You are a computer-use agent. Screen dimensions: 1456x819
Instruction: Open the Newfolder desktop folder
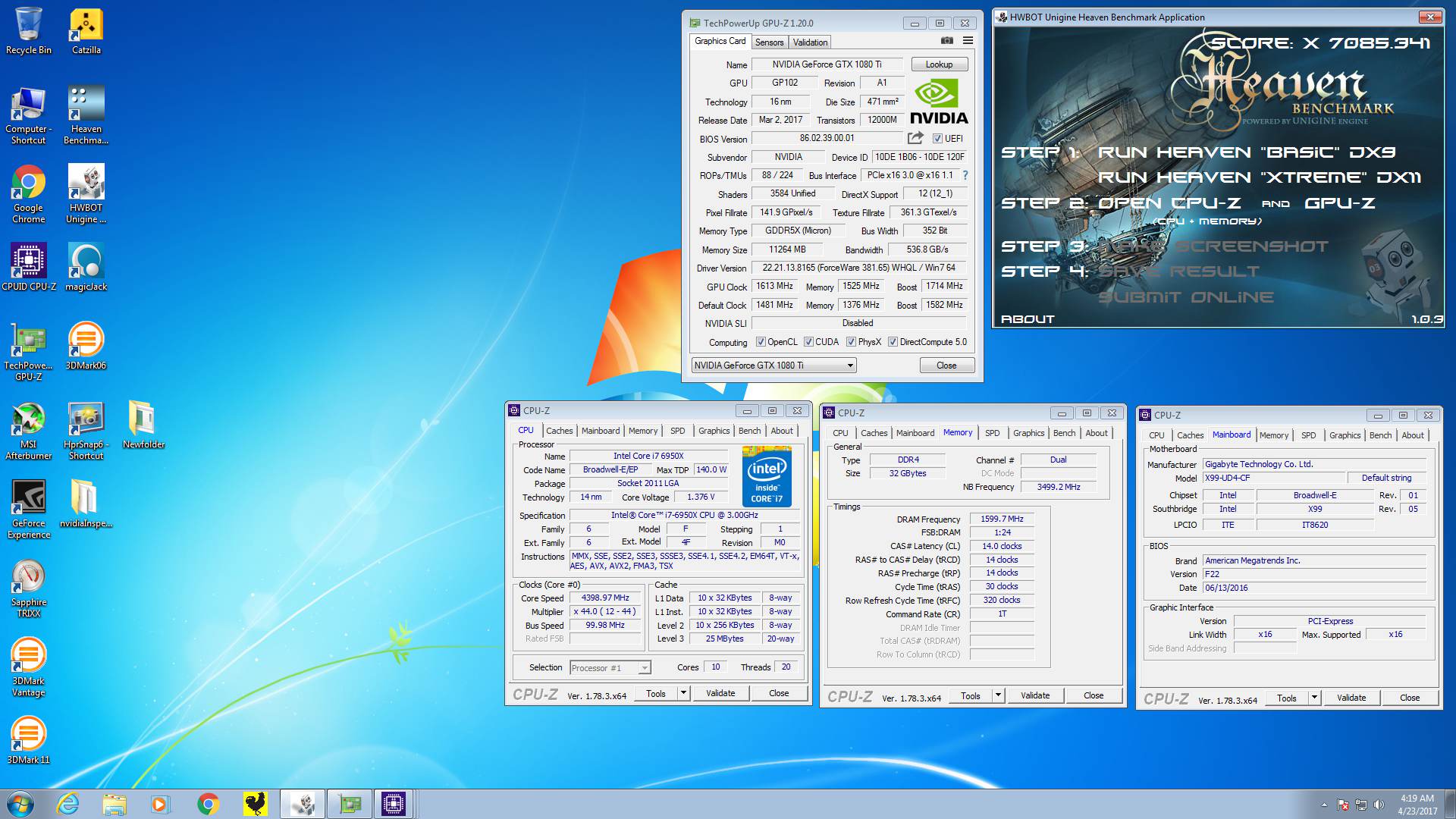pos(143,425)
